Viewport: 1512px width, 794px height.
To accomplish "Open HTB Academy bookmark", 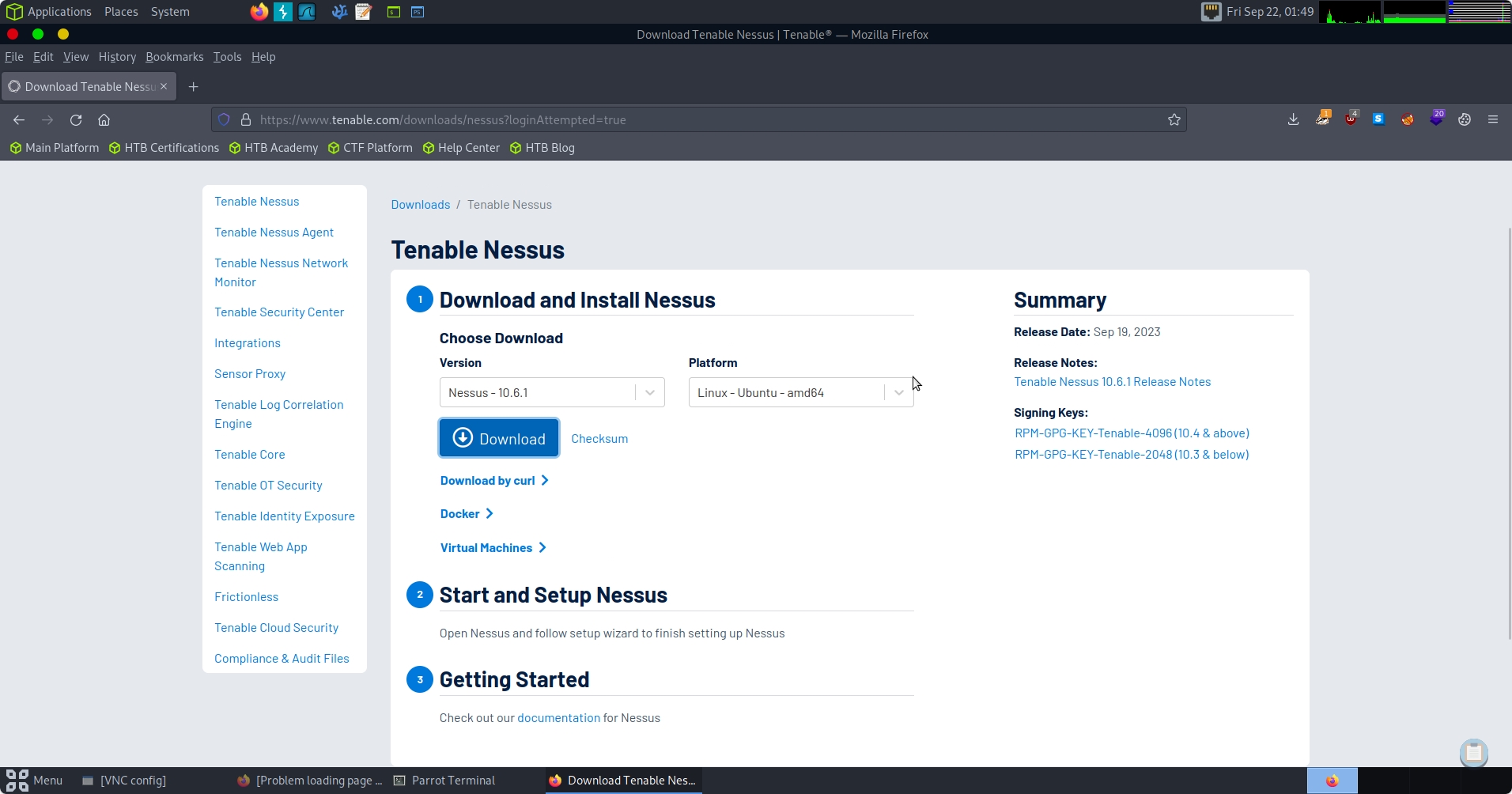I will point(274,148).
